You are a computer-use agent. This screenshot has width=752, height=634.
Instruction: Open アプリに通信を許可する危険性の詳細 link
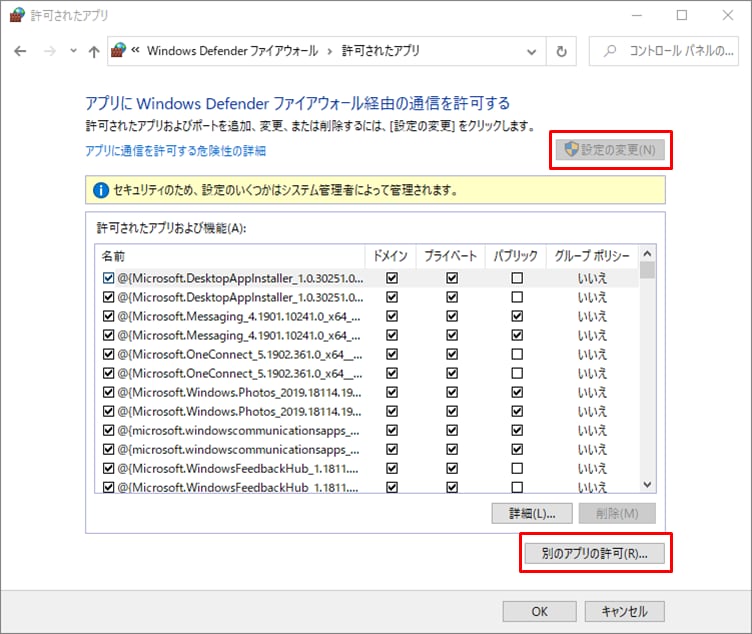(176, 151)
